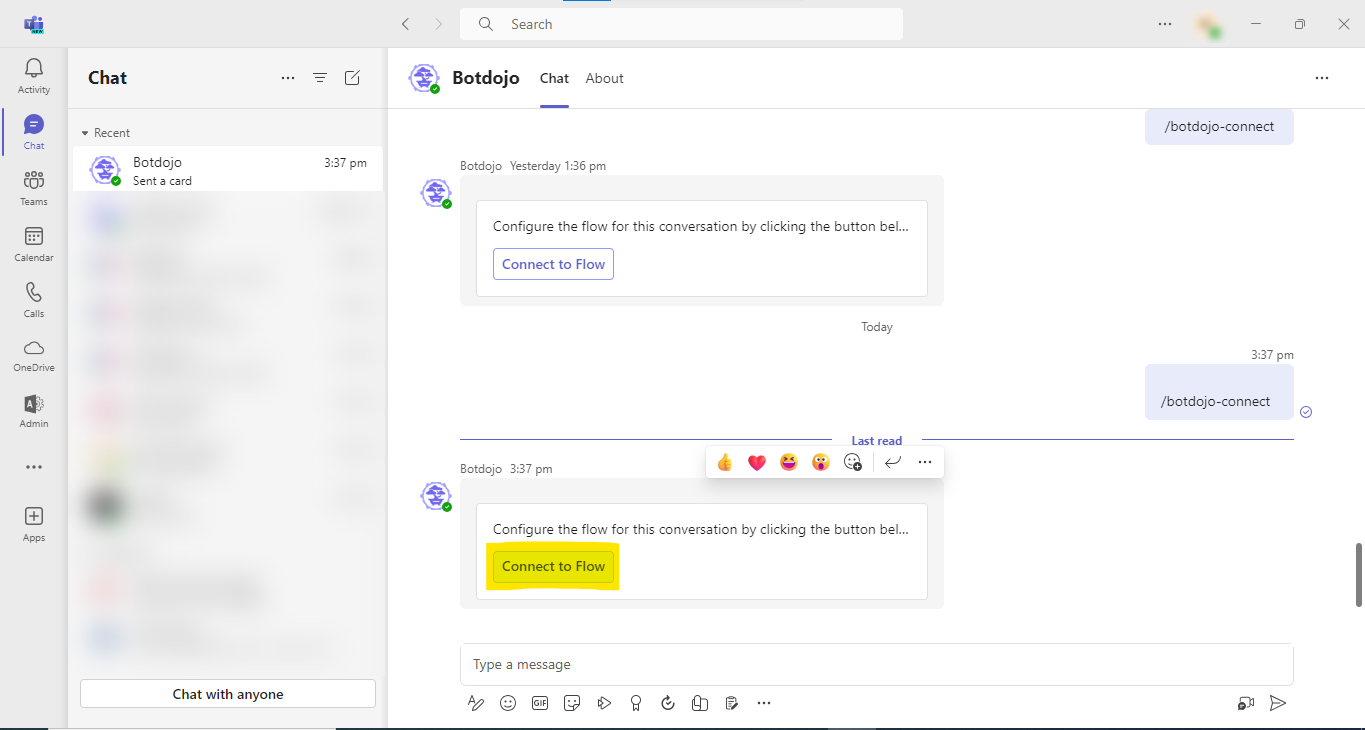Click the Botdojo avatar in chat header
This screenshot has height=730, width=1365.
tap(425, 78)
